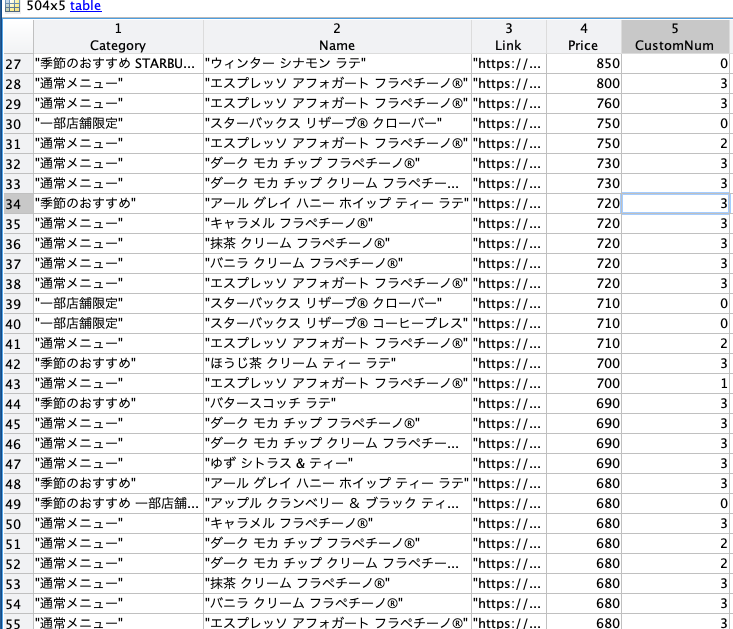This screenshot has width=733, height=629.
Task: Click Category cell "季節のおすすめ 一部店舗..." in row 49
Action: point(118,504)
